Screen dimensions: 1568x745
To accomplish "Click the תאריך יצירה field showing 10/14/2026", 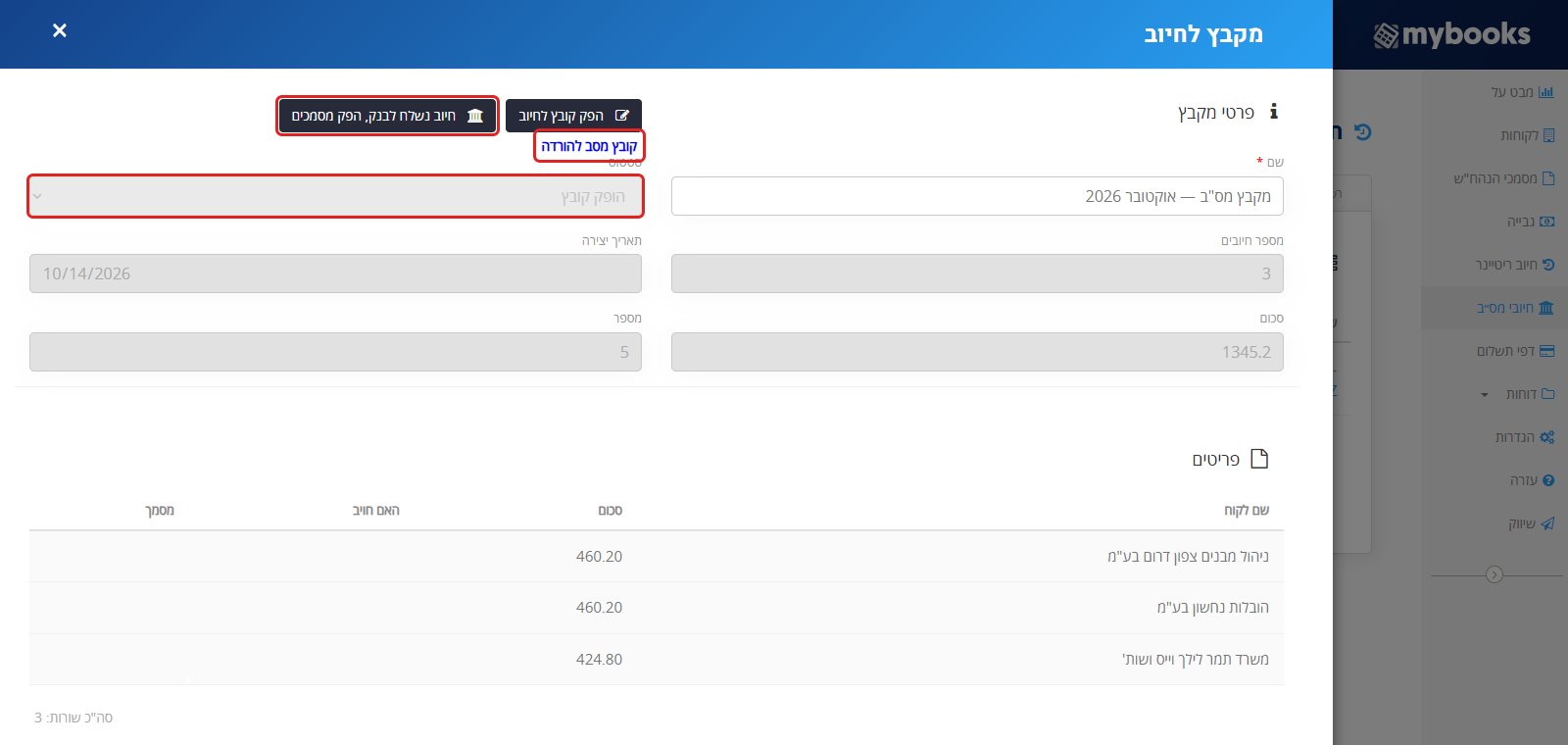I will tap(335, 273).
